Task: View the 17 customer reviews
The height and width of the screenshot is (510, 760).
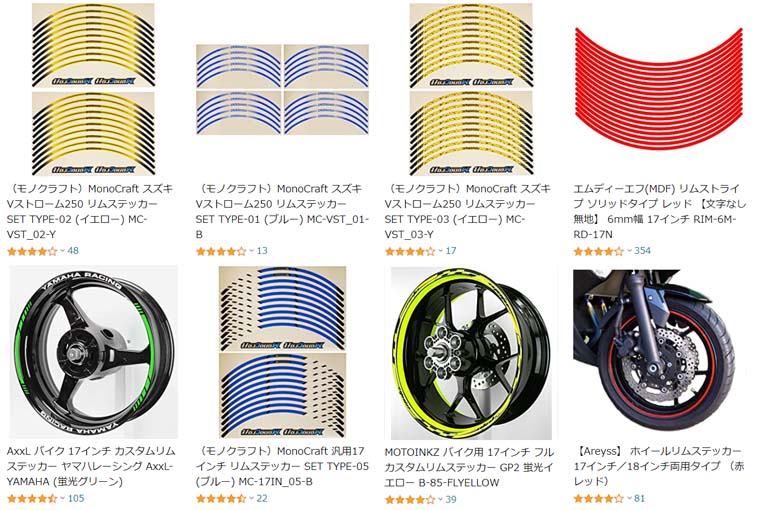Action: click(451, 251)
